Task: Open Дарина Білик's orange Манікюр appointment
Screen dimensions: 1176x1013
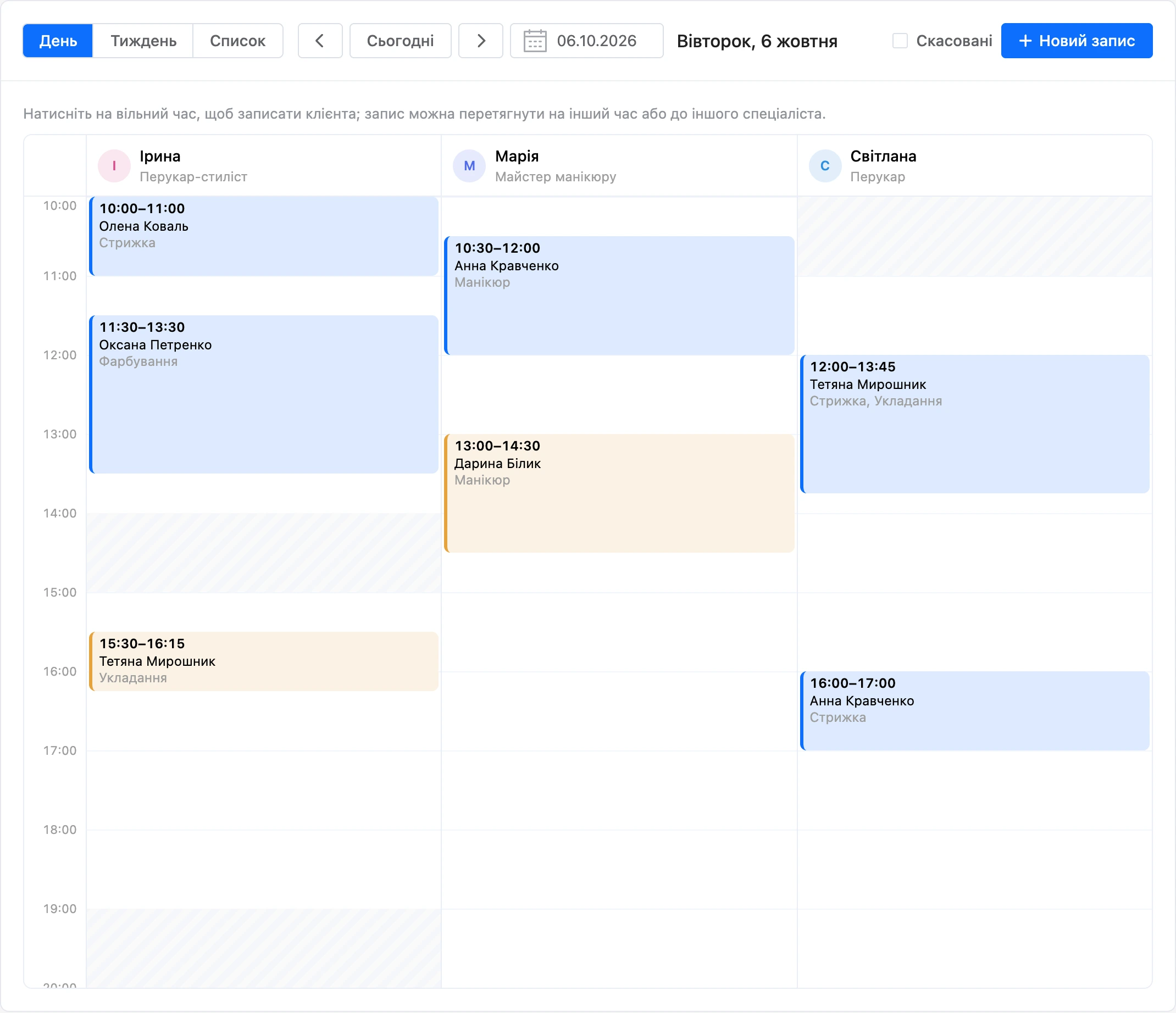Action: 619,493
